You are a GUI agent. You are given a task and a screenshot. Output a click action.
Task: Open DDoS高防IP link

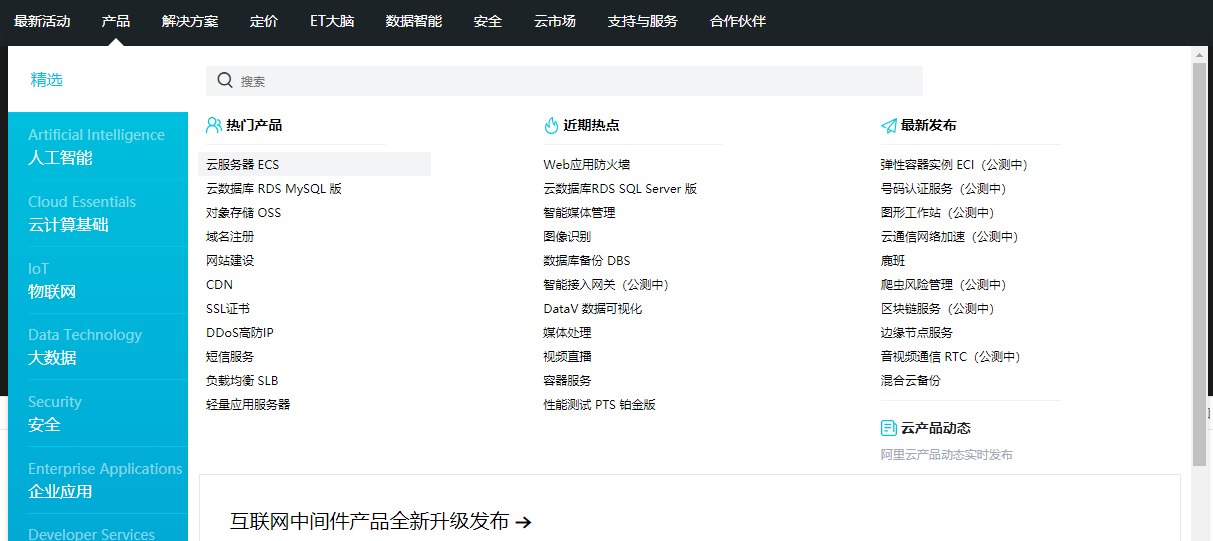point(240,332)
